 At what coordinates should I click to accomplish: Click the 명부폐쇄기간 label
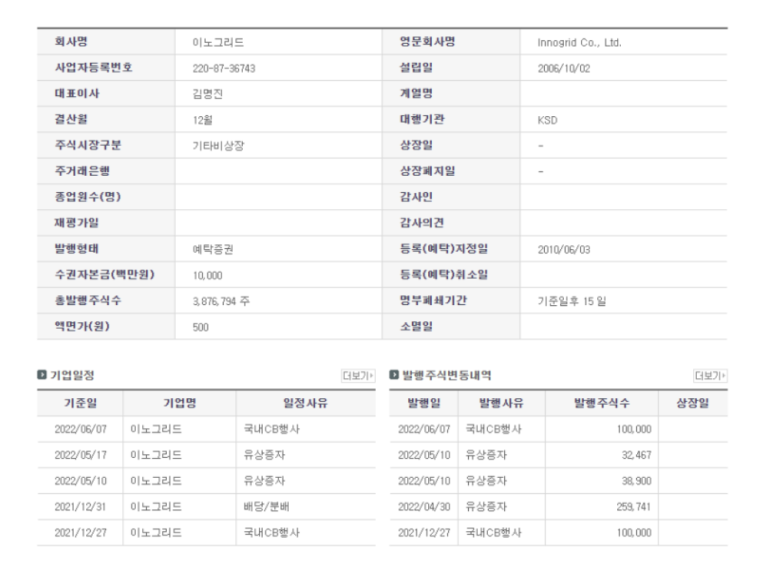pyautogui.click(x=433, y=300)
